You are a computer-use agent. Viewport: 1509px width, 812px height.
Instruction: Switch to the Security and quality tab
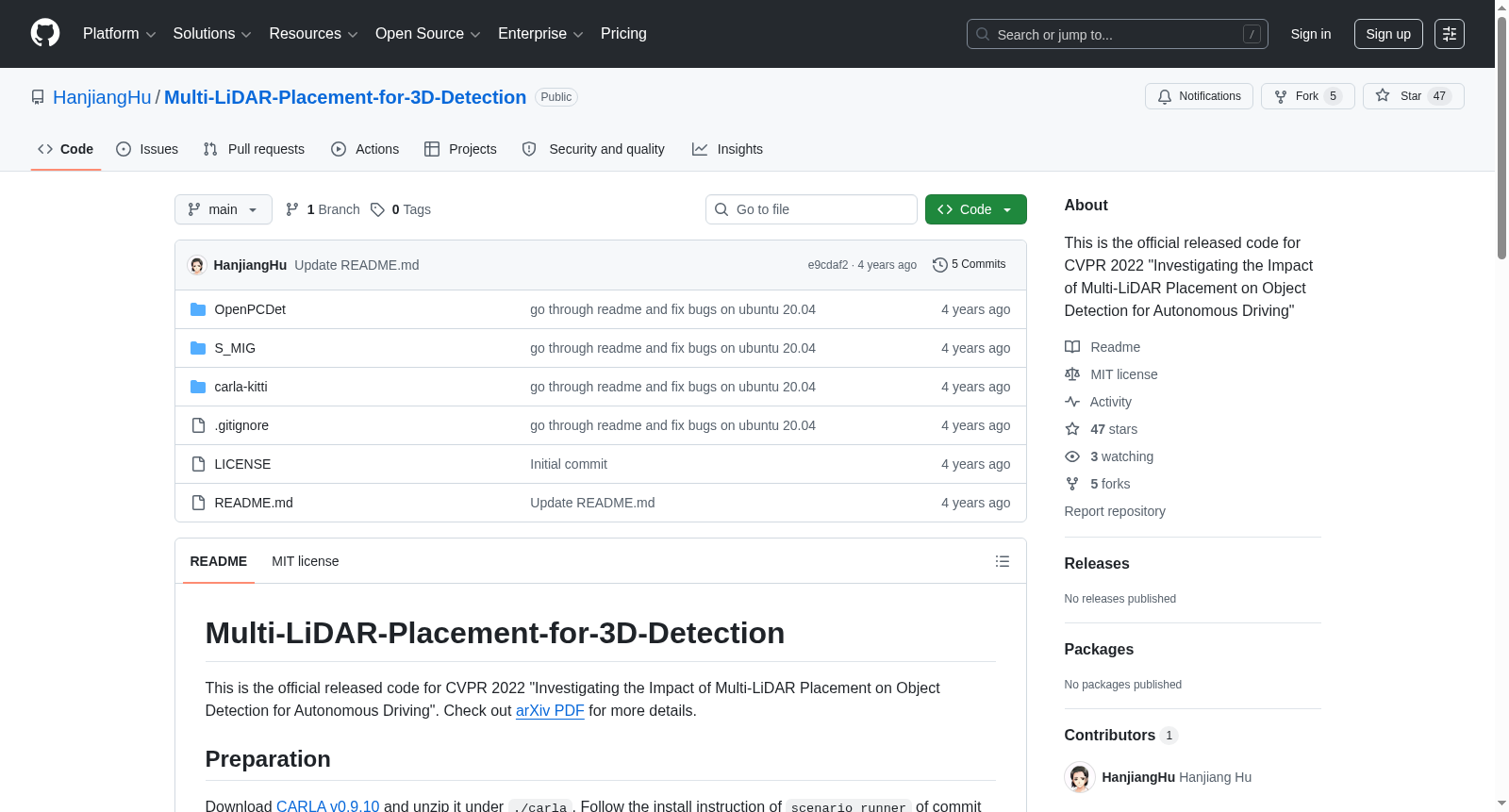[593, 149]
